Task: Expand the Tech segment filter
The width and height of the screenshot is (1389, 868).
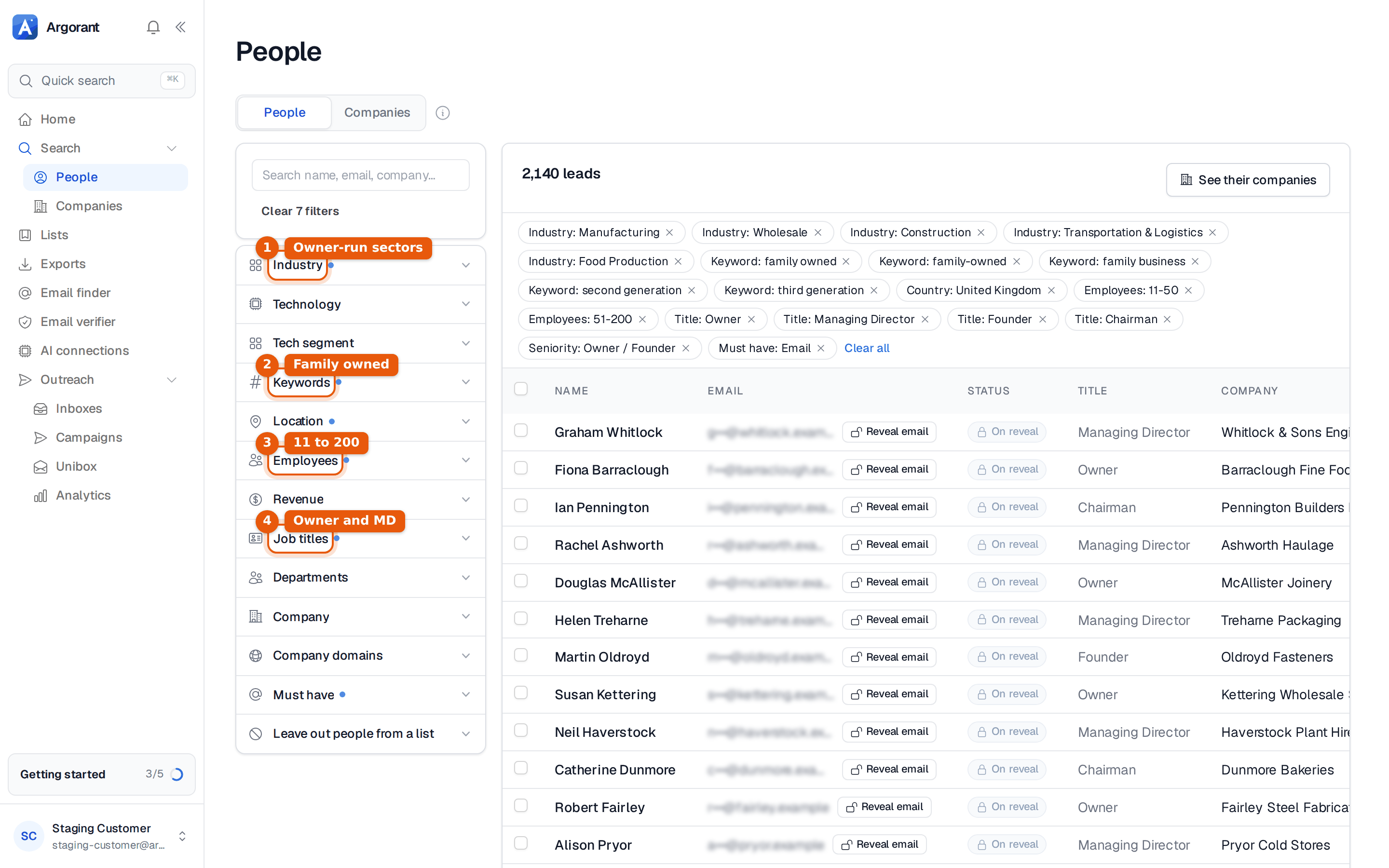Action: coord(360,343)
